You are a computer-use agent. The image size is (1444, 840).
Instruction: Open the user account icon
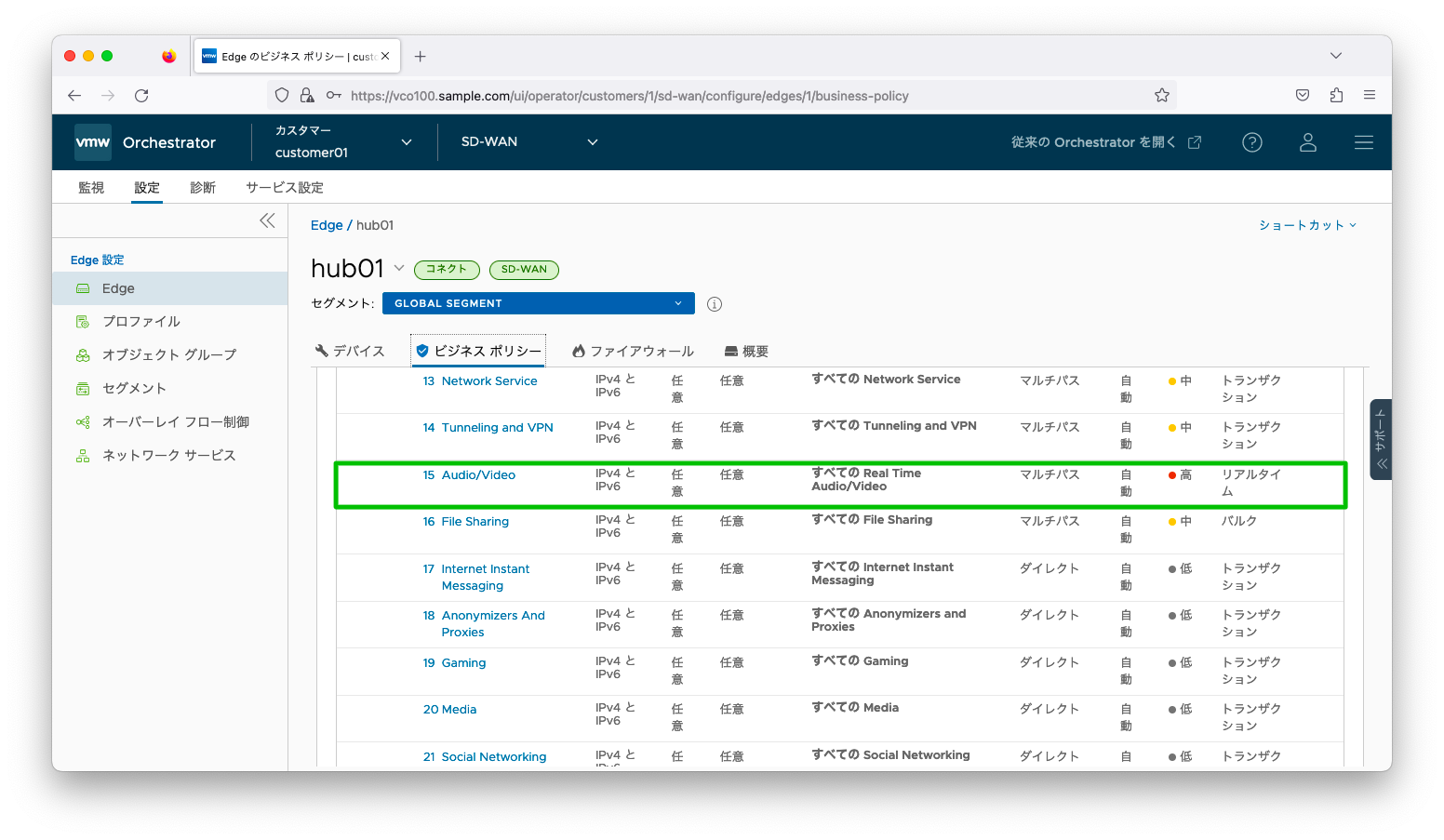[1308, 142]
